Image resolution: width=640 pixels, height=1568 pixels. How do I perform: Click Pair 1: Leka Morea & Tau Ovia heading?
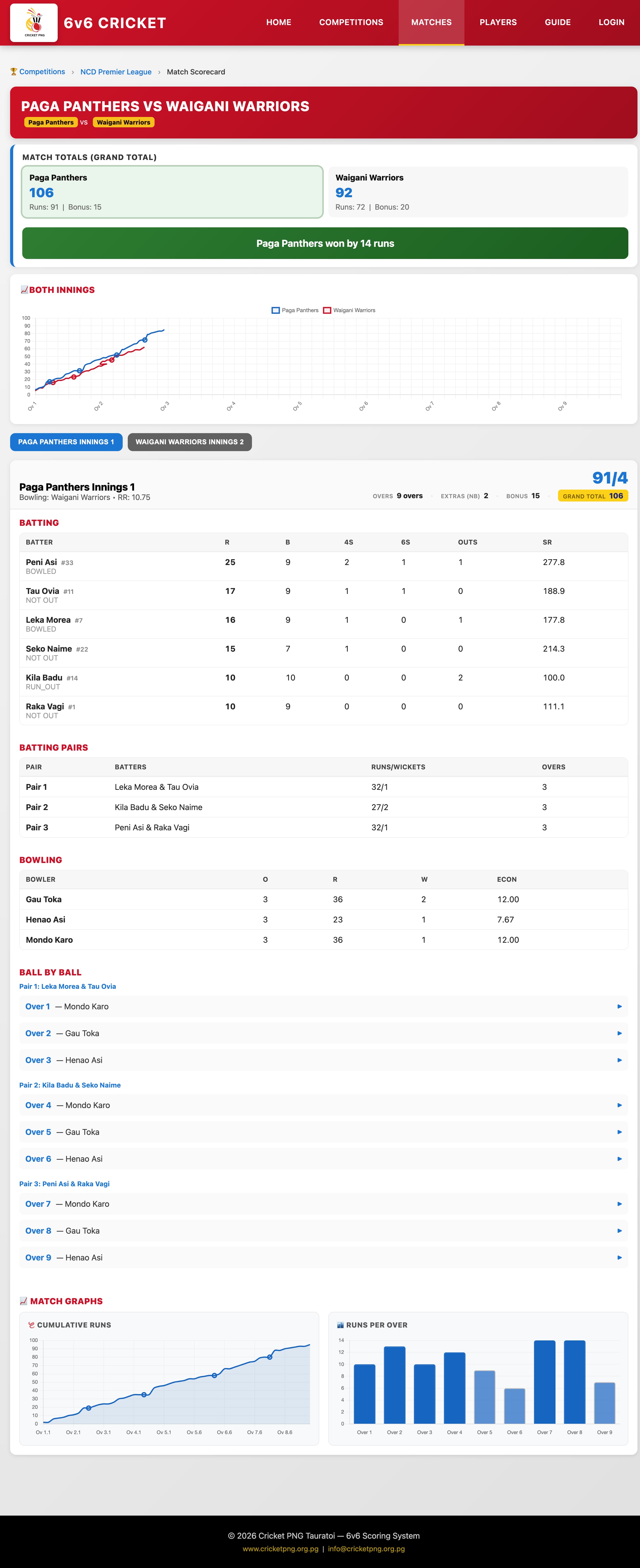click(x=68, y=987)
